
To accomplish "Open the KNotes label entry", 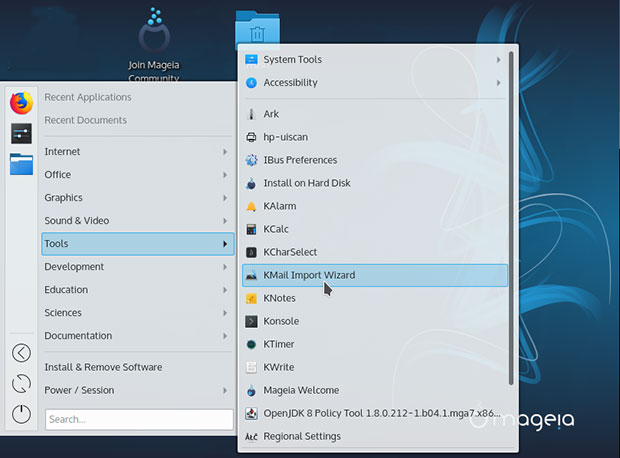I will point(279,298).
